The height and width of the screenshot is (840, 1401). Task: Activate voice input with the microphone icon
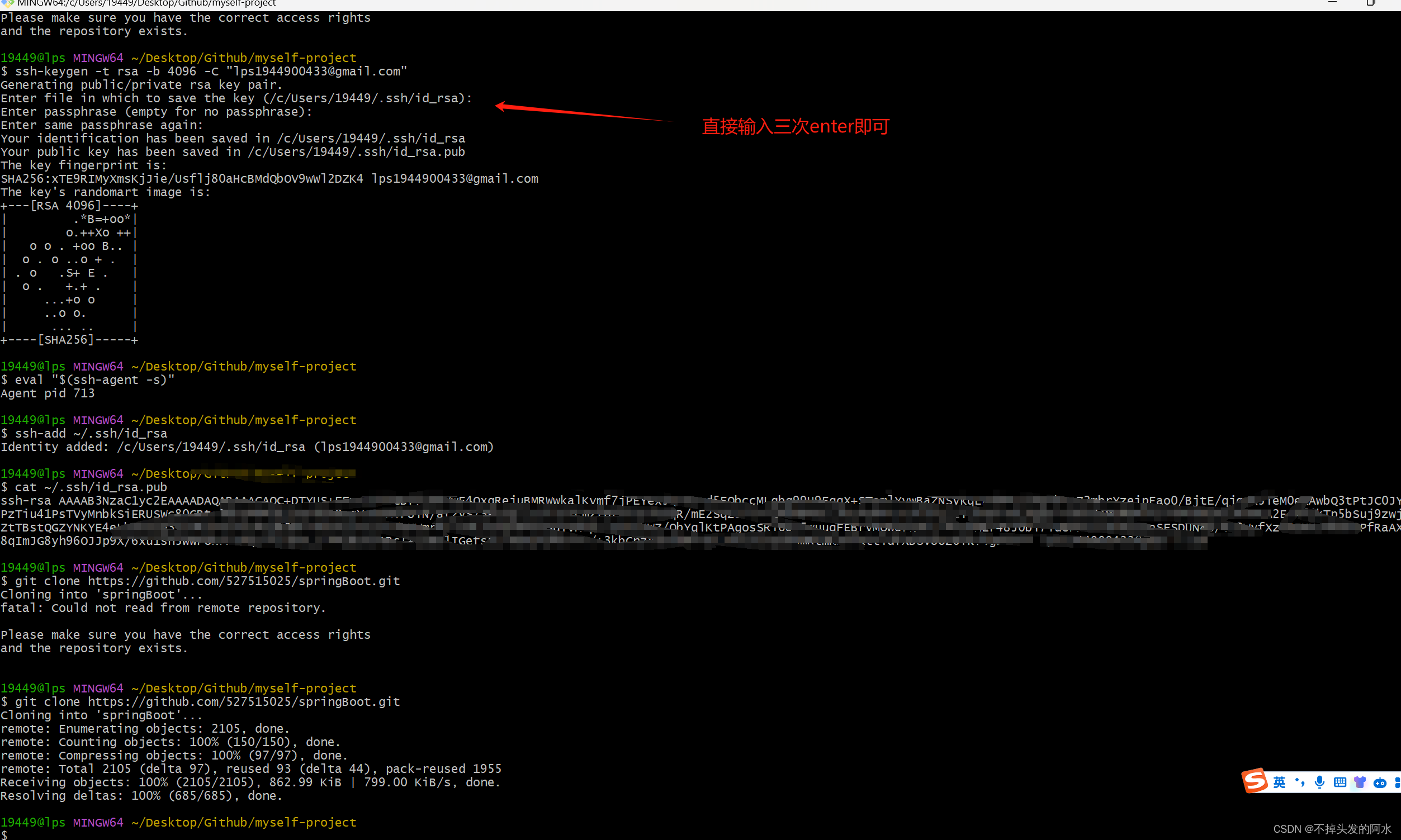[1320, 781]
